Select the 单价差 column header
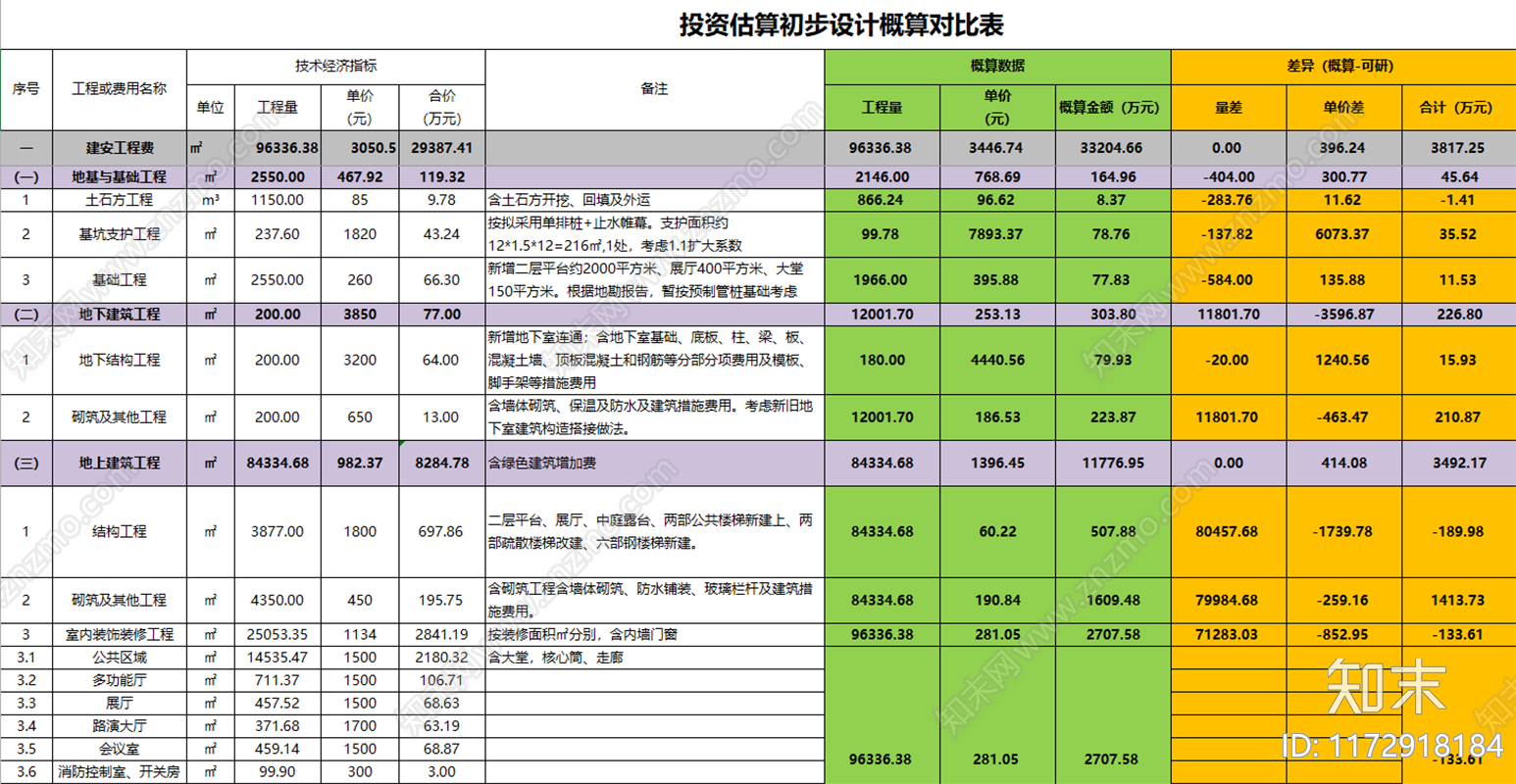Image resolution: width=1516 pixels, height=784 pixels. (x=1342, y=108)
